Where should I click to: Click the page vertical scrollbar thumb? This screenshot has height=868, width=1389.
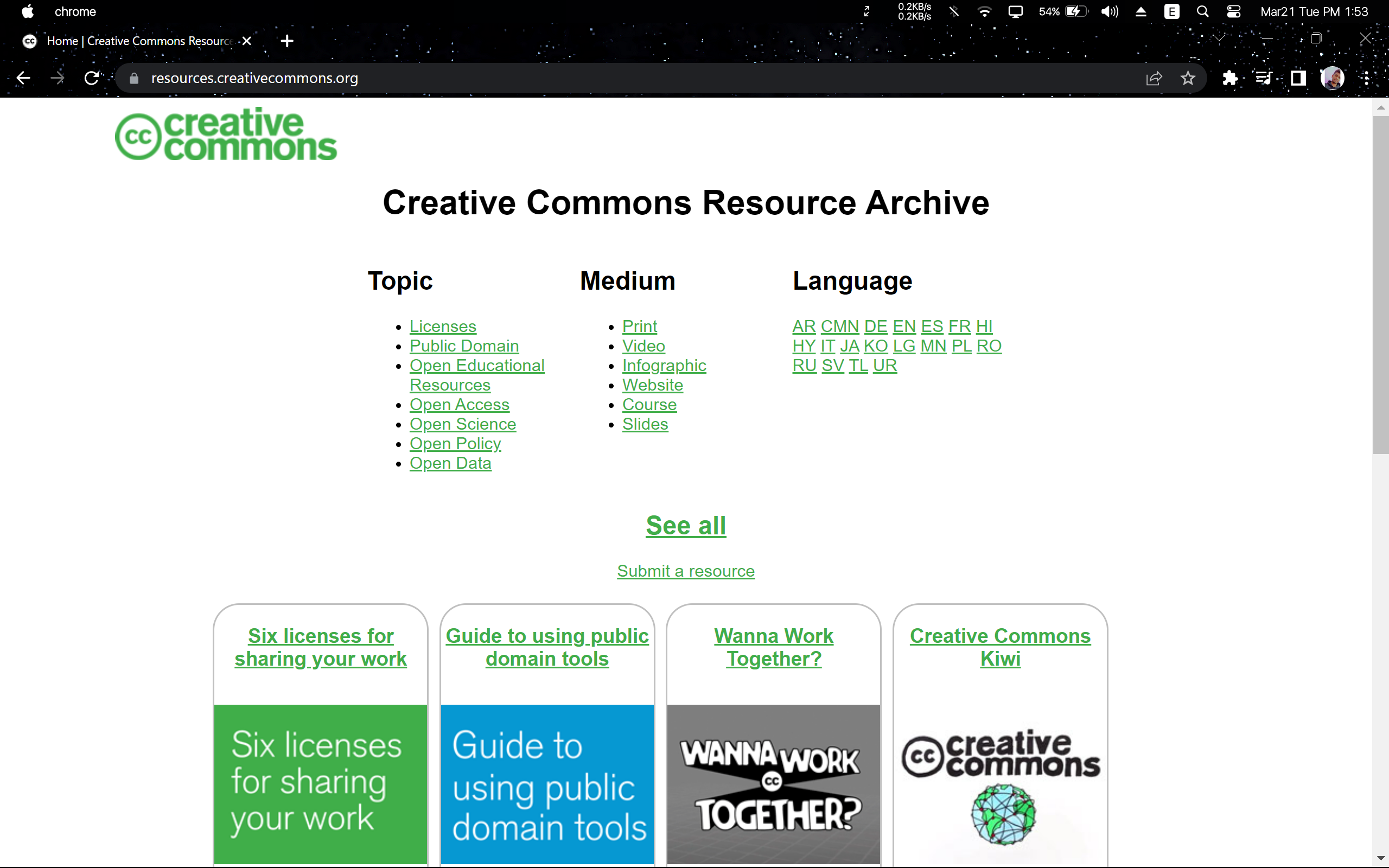coord(1380,285)
